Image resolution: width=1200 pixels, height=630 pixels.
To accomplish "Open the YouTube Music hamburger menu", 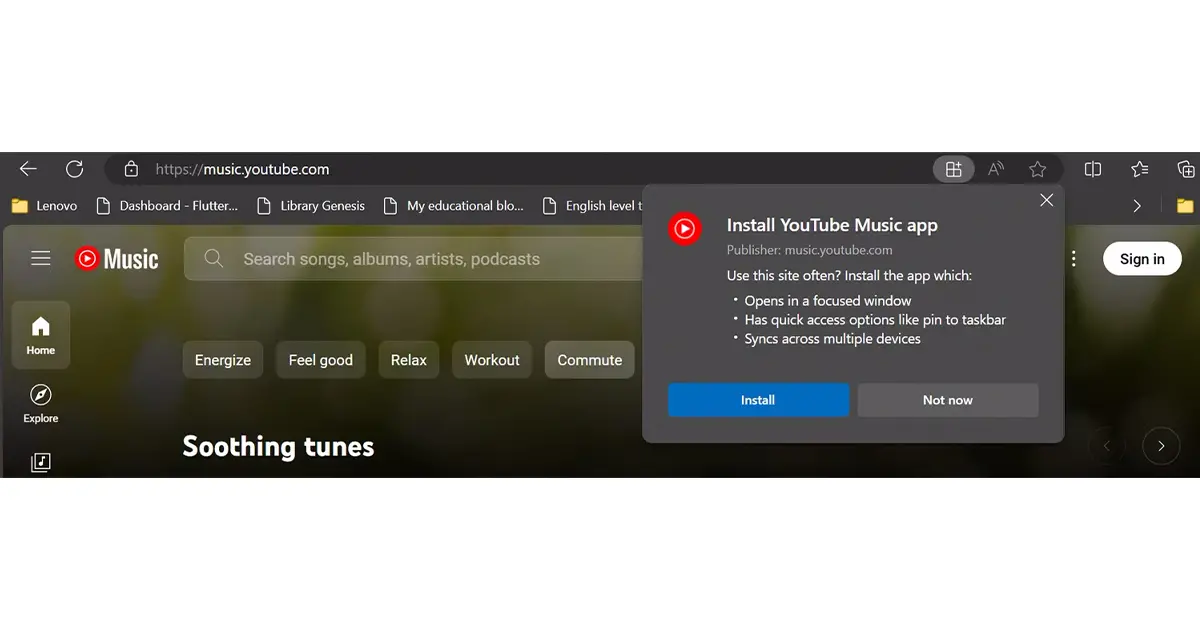I will [x=41, y=259].
